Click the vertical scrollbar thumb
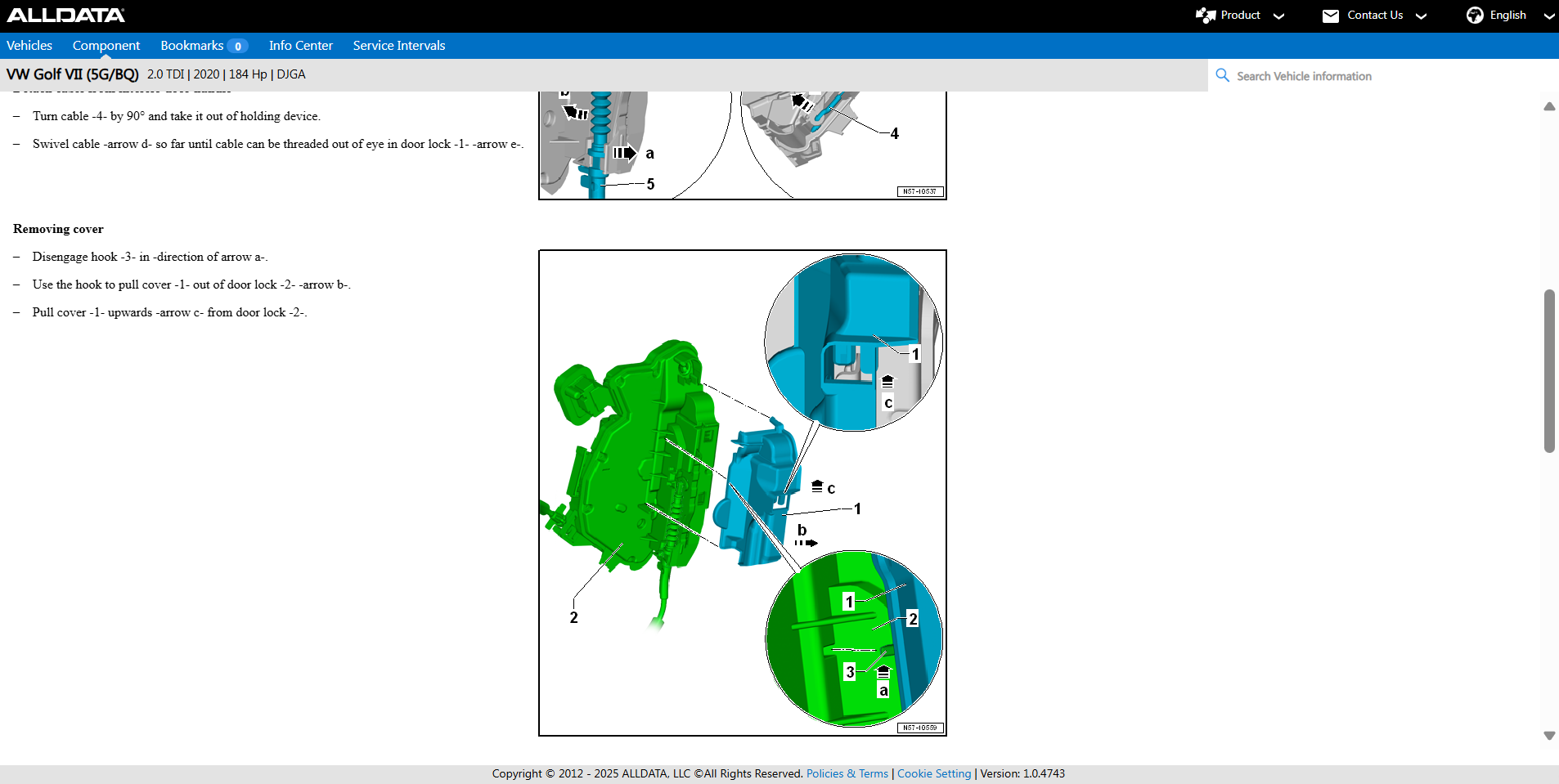Viewport: 1559px width, 784px height. [1549, 370]
